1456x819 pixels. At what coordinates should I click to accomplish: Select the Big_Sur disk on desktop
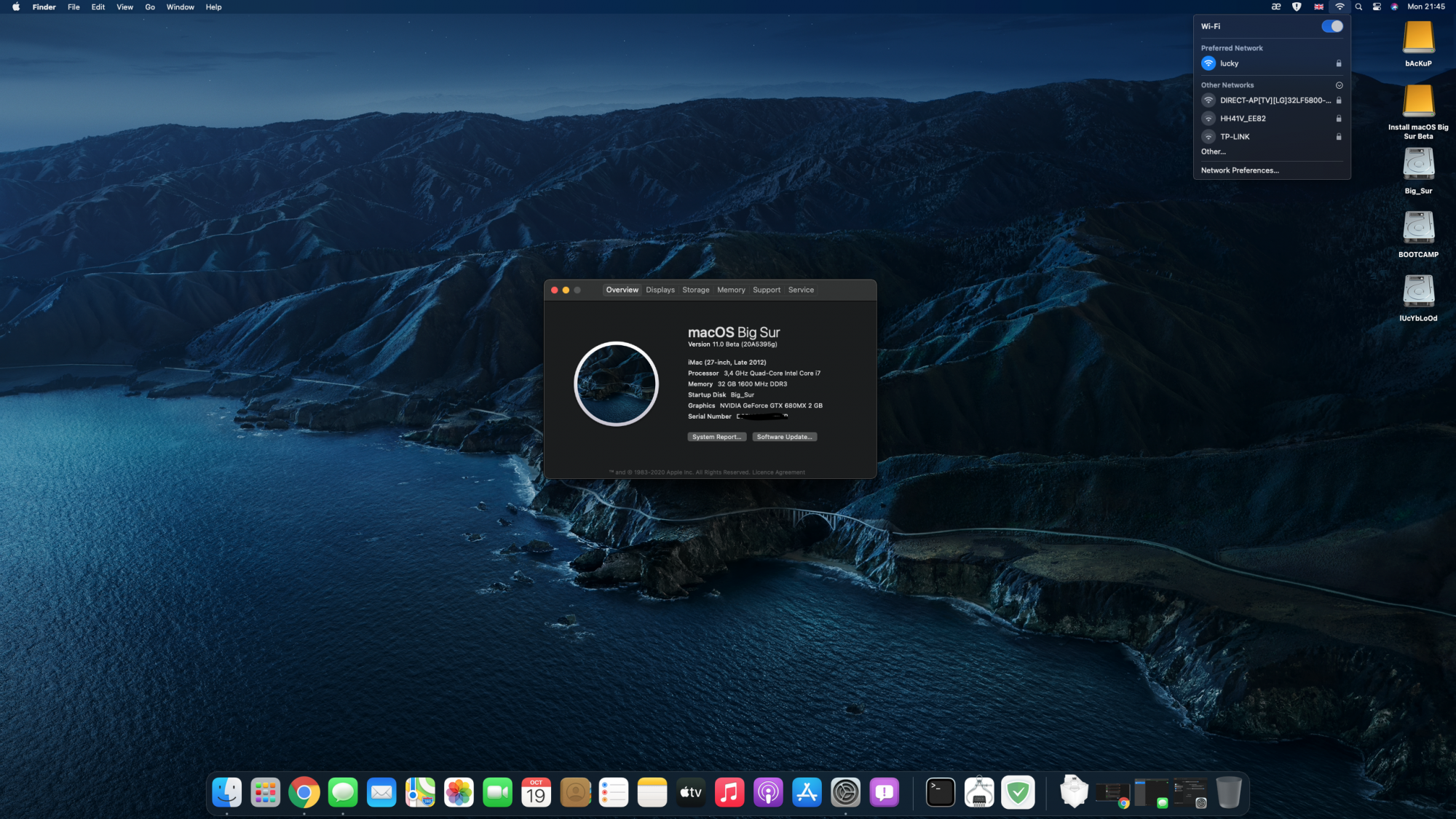tap(1418, 172)
